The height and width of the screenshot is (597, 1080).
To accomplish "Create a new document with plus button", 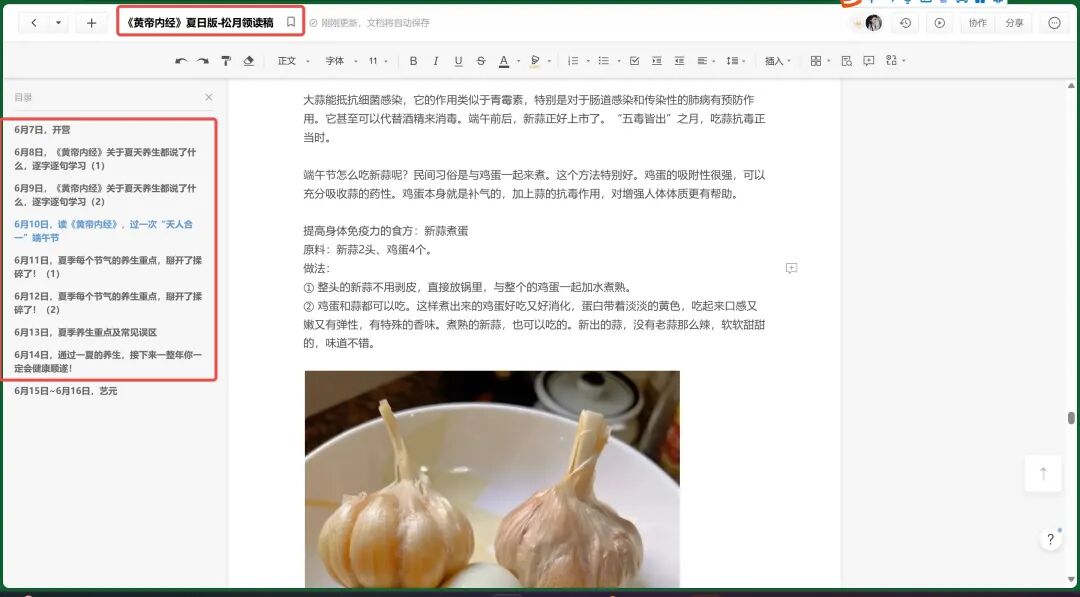I will click(x=91, y=23).
